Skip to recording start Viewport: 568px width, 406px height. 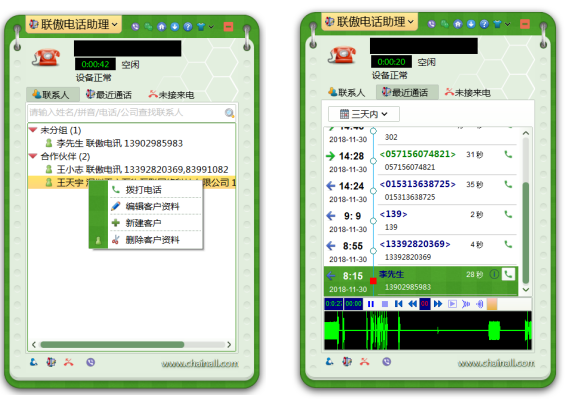(398, 304)
